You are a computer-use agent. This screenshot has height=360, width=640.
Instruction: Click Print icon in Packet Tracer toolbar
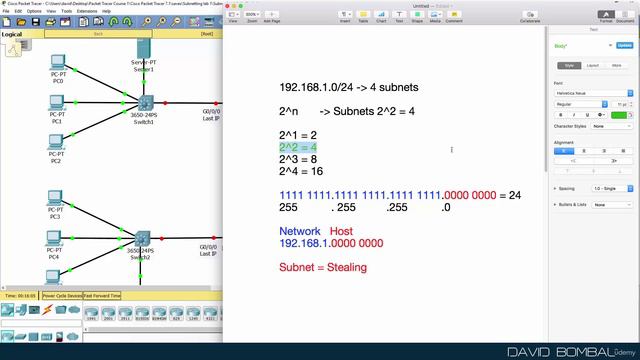click(51, 22)
